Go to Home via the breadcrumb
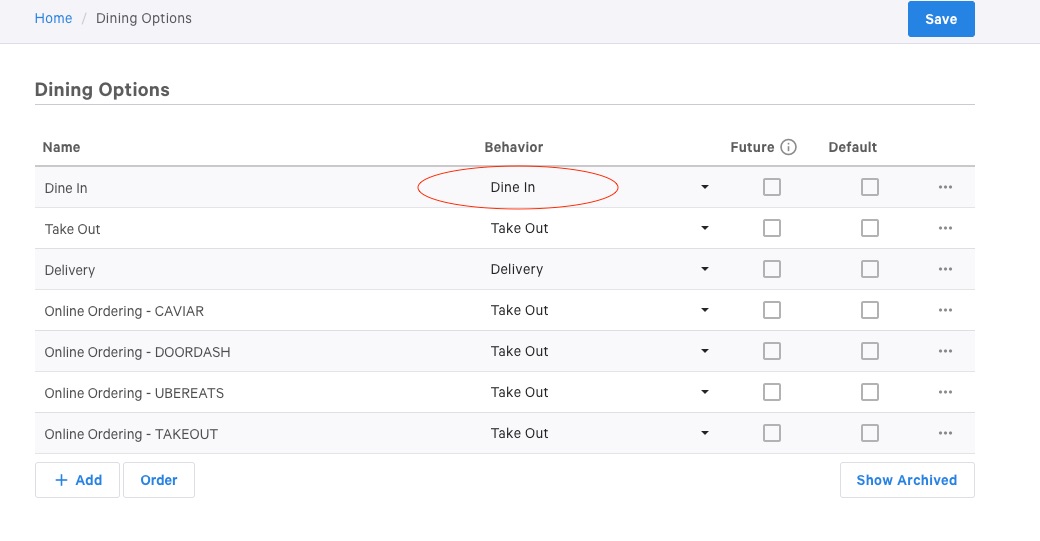 53,18
